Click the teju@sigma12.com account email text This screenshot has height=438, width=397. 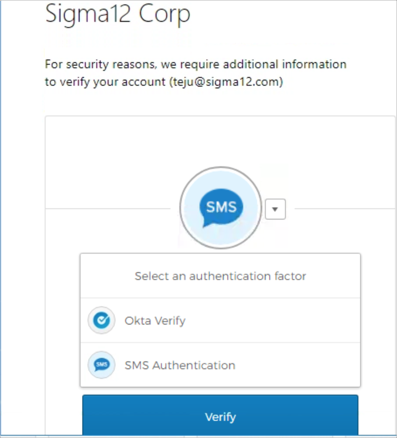click(x=226, y=82)
